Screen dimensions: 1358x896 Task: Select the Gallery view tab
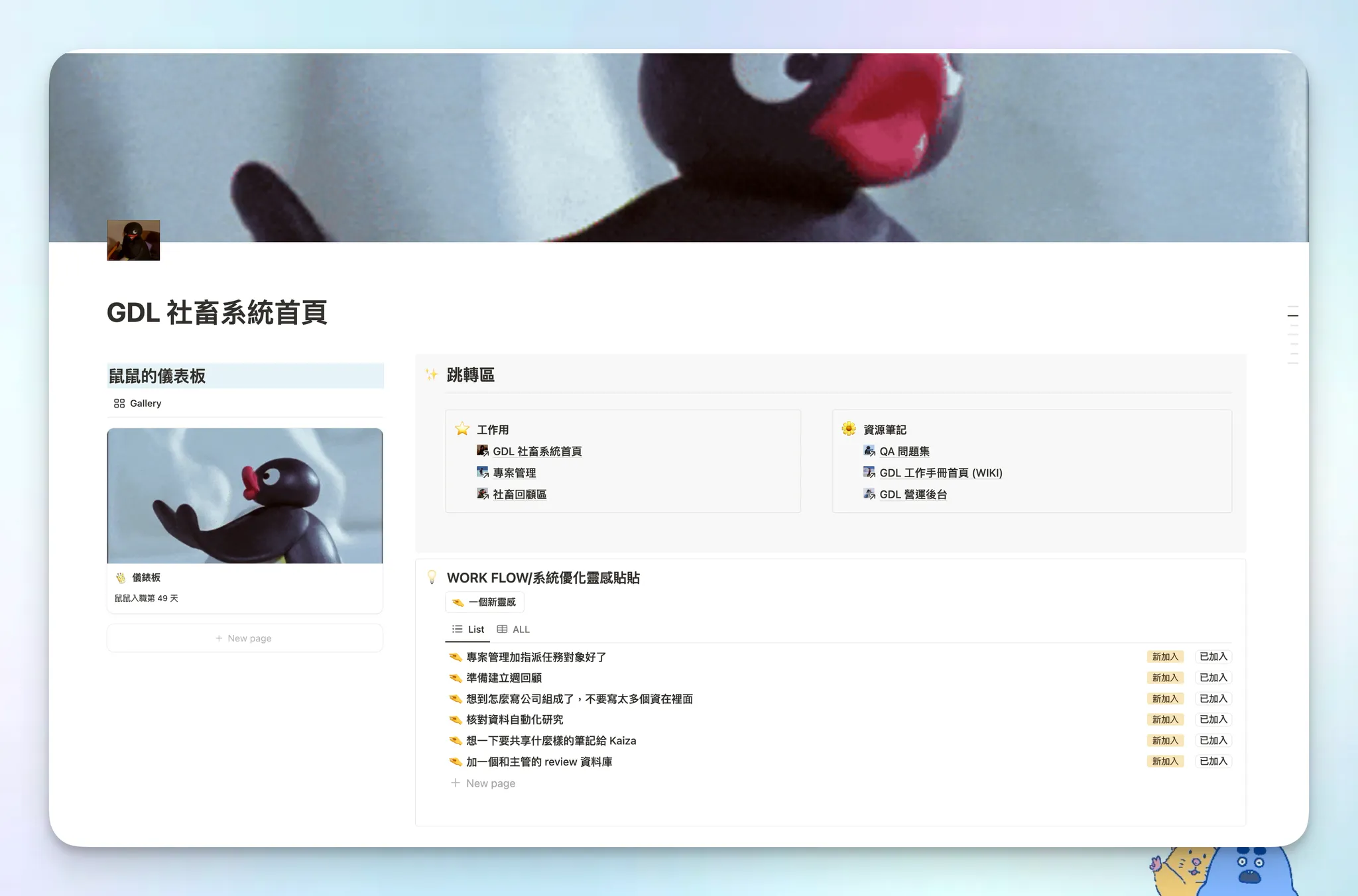click(138, 403)
